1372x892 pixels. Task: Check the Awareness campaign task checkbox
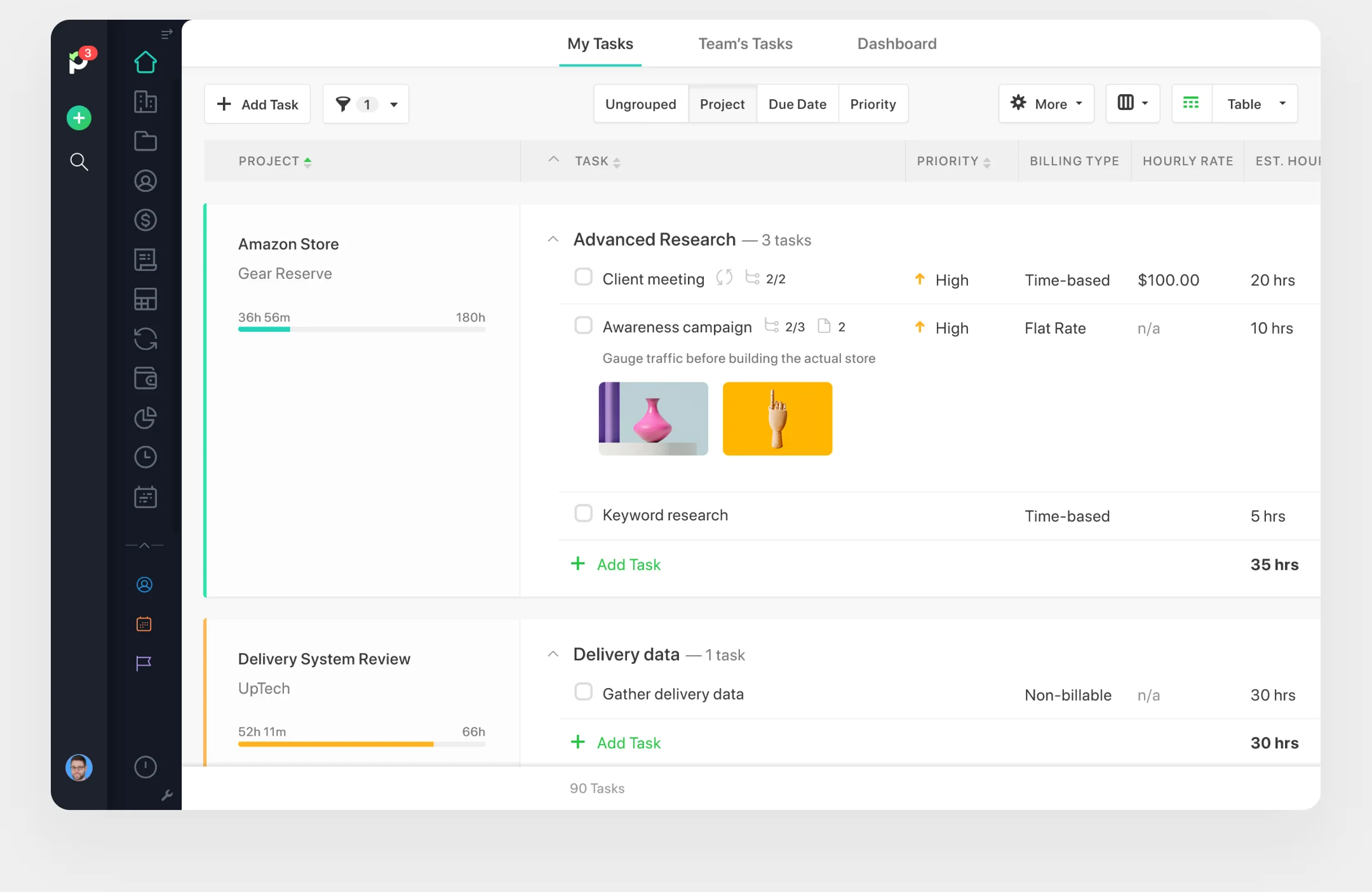[583, 325]
